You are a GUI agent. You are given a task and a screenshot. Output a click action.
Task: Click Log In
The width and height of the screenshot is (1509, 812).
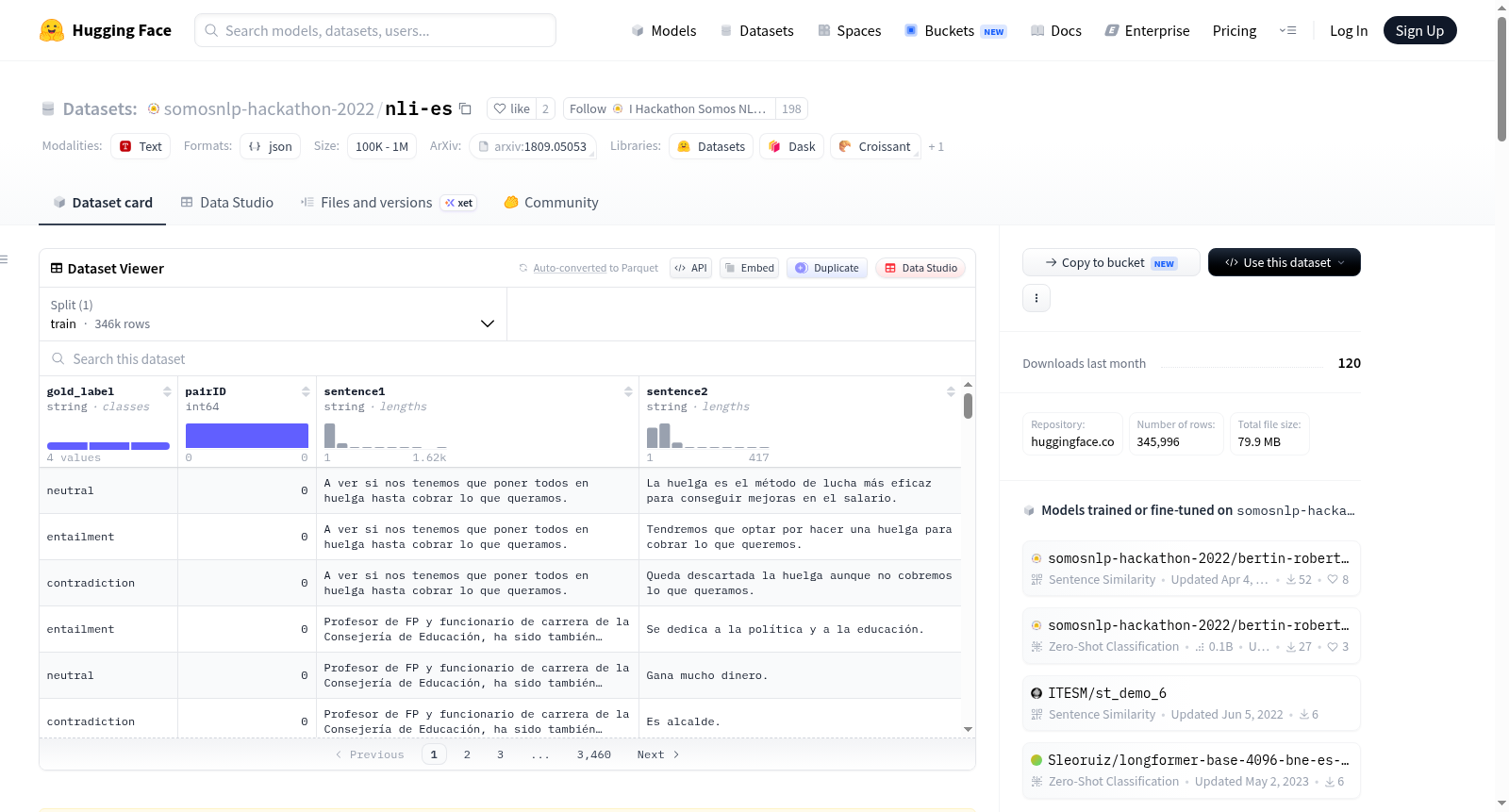pos(1349,30)
